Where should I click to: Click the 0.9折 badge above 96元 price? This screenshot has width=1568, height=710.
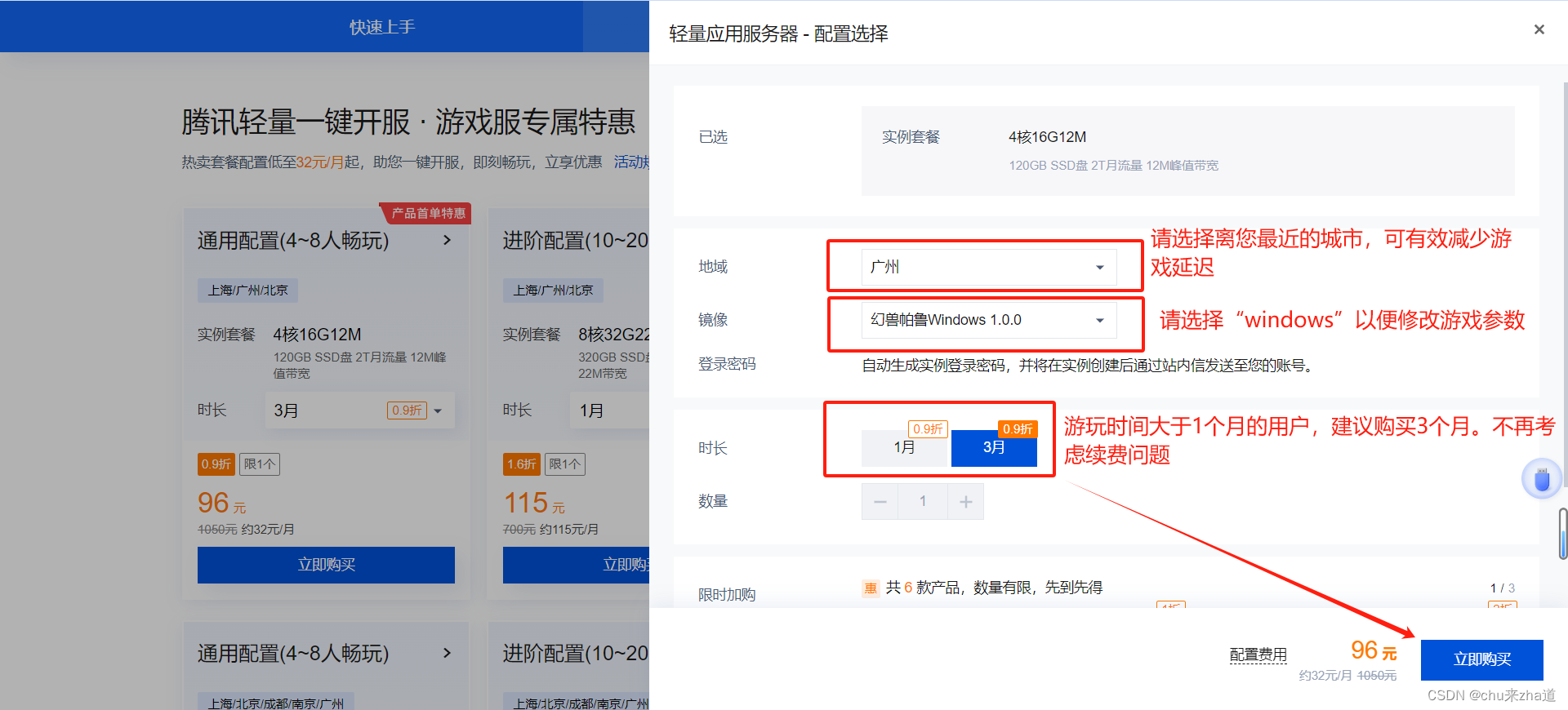pyautogui.click(x=216, y=464)
